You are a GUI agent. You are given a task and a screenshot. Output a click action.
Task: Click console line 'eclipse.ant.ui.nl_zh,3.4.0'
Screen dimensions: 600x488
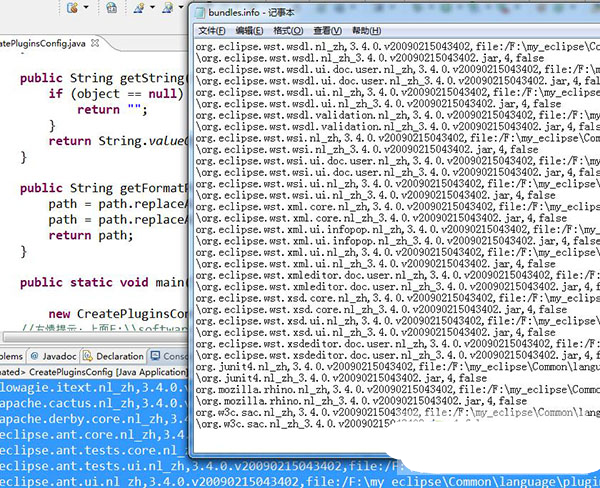pos(300,481)
